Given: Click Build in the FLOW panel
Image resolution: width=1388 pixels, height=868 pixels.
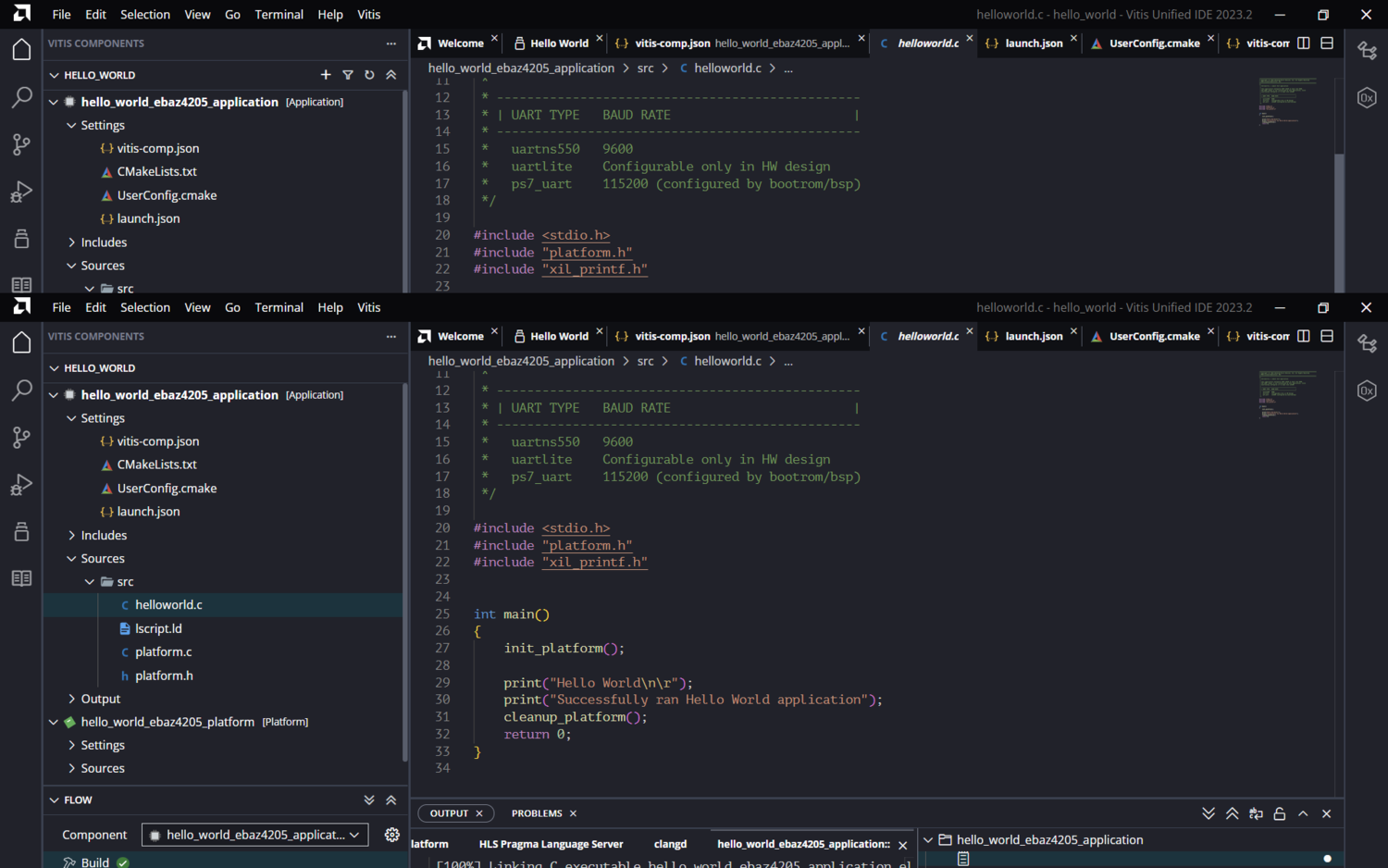Looking at the screenshot, I should [95, 862].
